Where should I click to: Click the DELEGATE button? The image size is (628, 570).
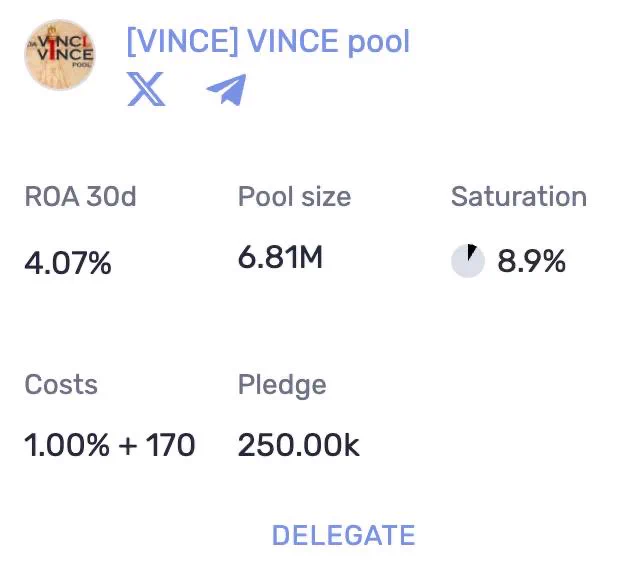pyautogui.click(x=343, y=535)
